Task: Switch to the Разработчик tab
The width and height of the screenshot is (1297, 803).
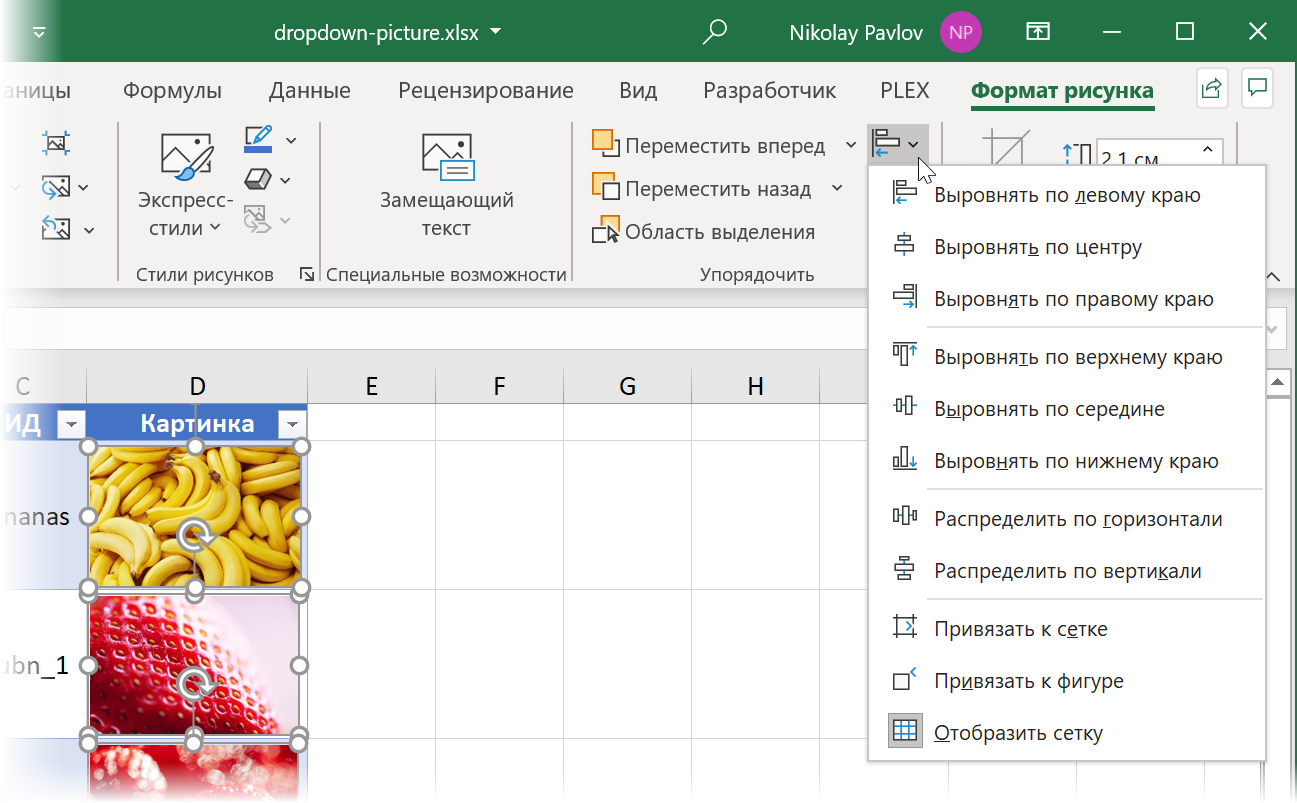Action: click(770, 91)
